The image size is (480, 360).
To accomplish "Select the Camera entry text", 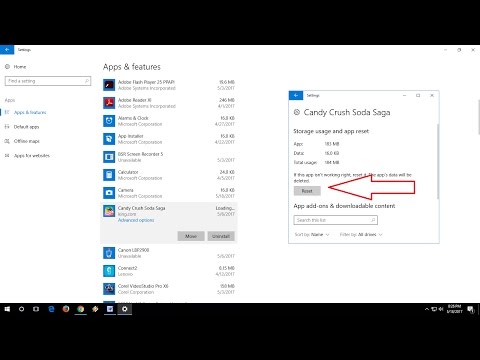I will click(x=125, y=190).
